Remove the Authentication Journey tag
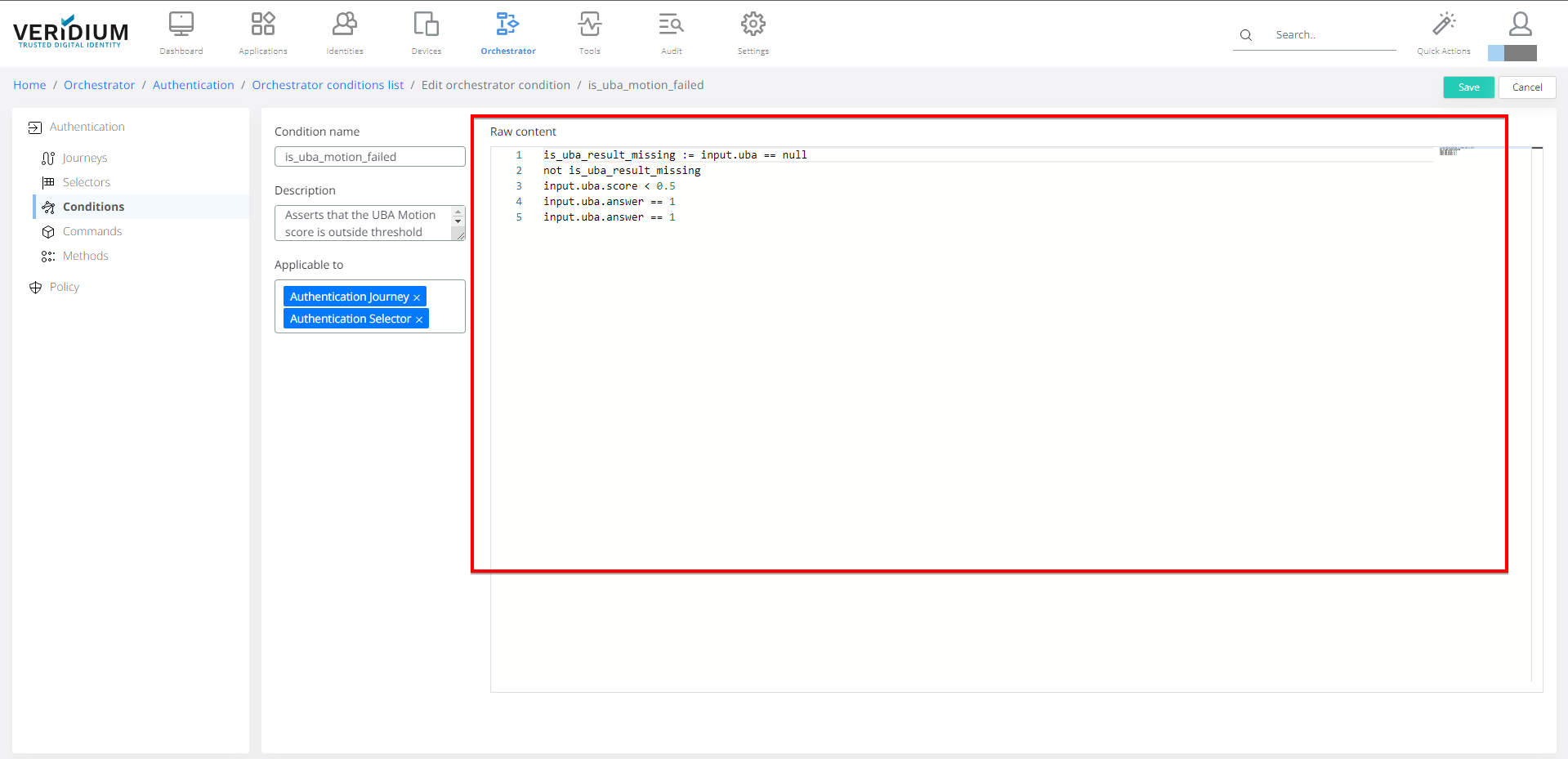1568x759 pixels. coord(417,297)
